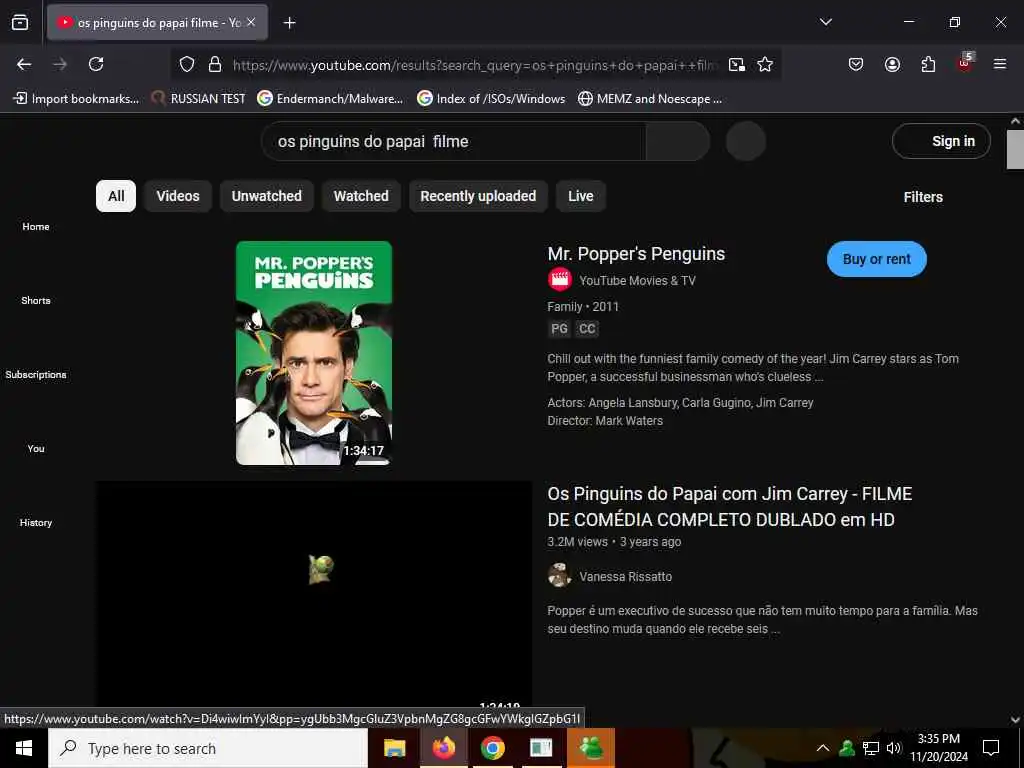Select the Recently uploaded chip
1024x768 pixels.
point(478,196)
